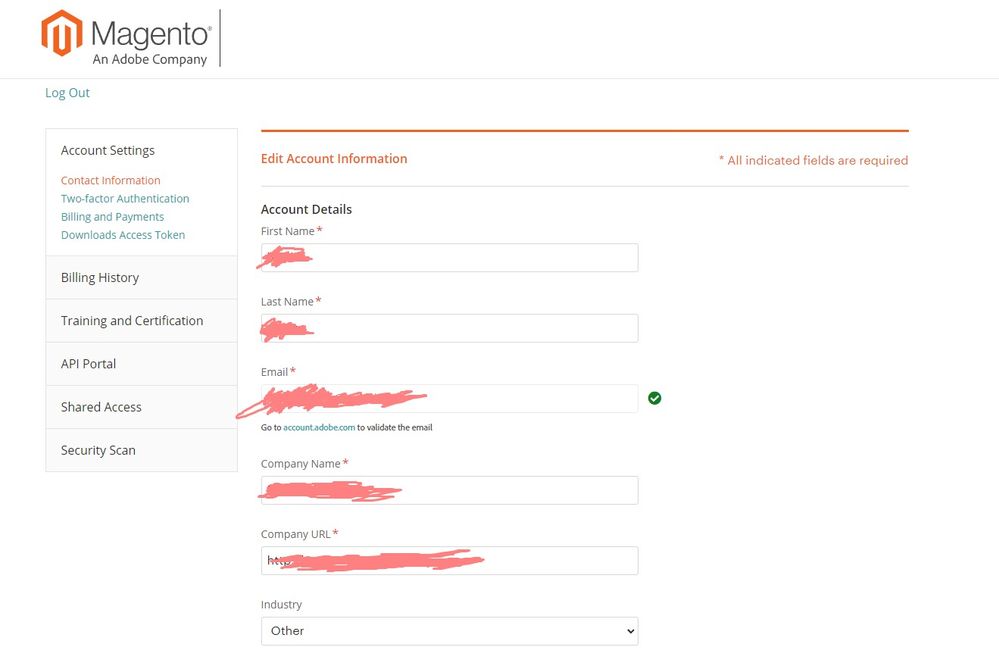Expand the Industry dropdown
This screenshot has width=999, height=667.
[449, 631]
